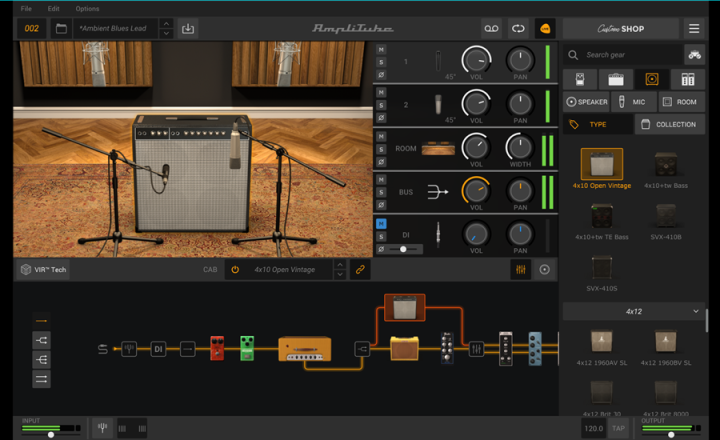
Task: Filter gear by TYPE
Action: click(x=598, y=124)
